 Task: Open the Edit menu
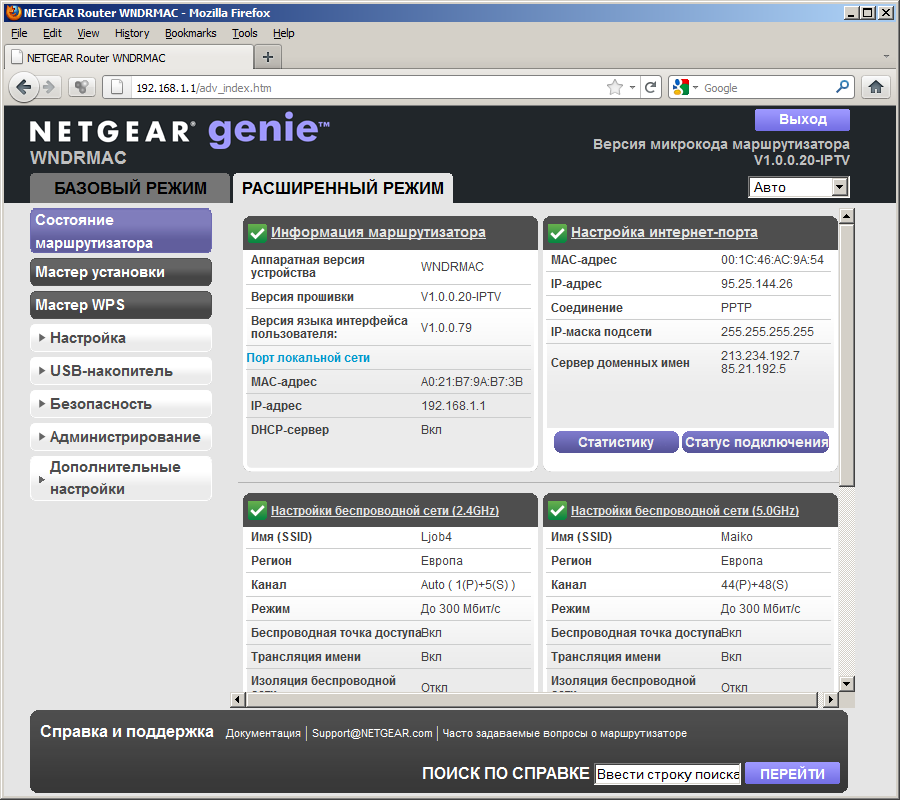pyautogui.click(x=52, y=33)
